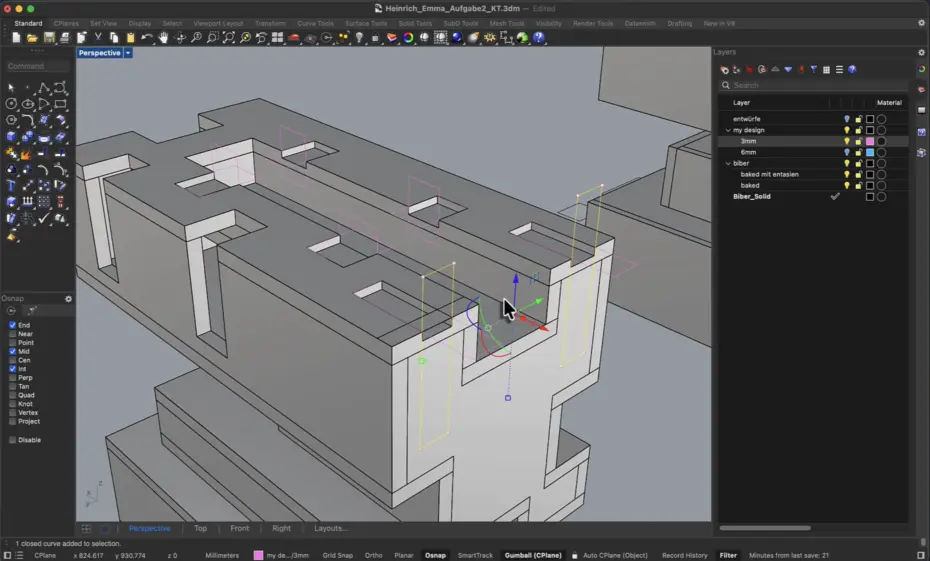Click the Cut scissors icon
Viewport: 930px width, 561px height.
(x=98, y=37)
